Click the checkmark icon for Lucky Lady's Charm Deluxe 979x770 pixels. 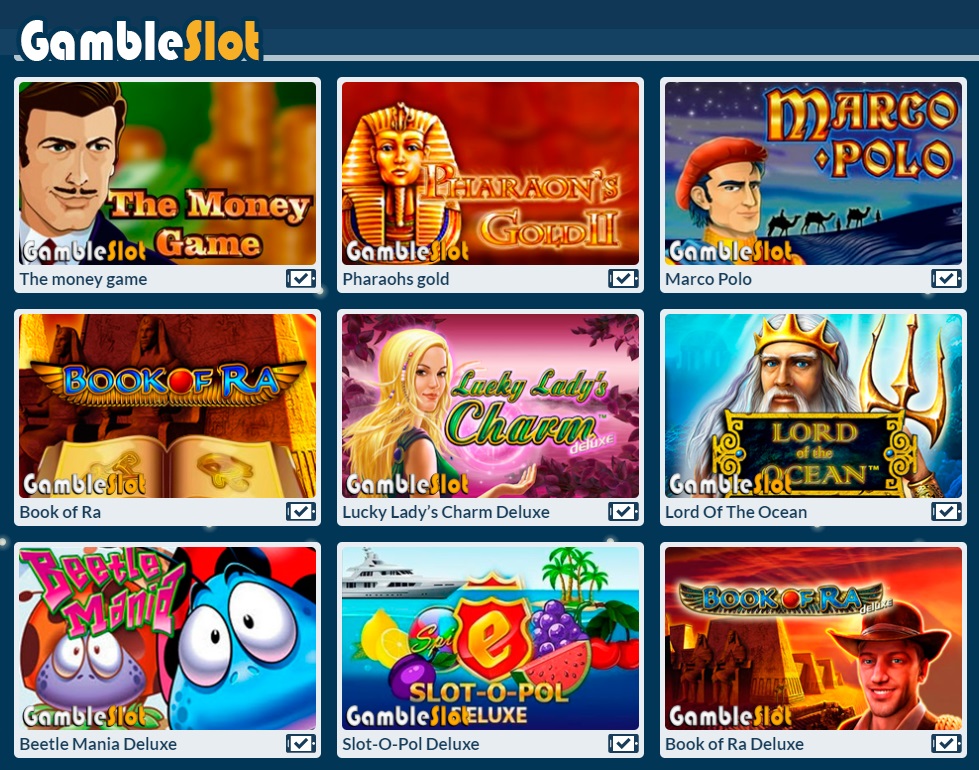[x=624, y=511]
